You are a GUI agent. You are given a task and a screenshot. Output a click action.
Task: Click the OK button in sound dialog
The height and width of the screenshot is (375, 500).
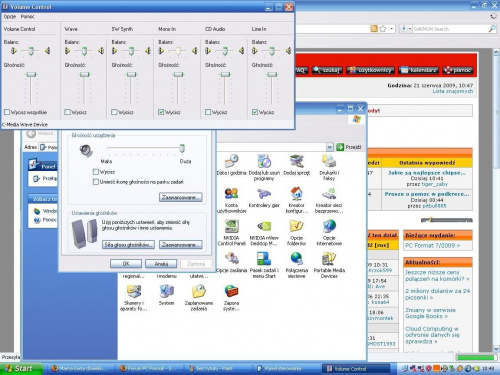coord(126,264)
